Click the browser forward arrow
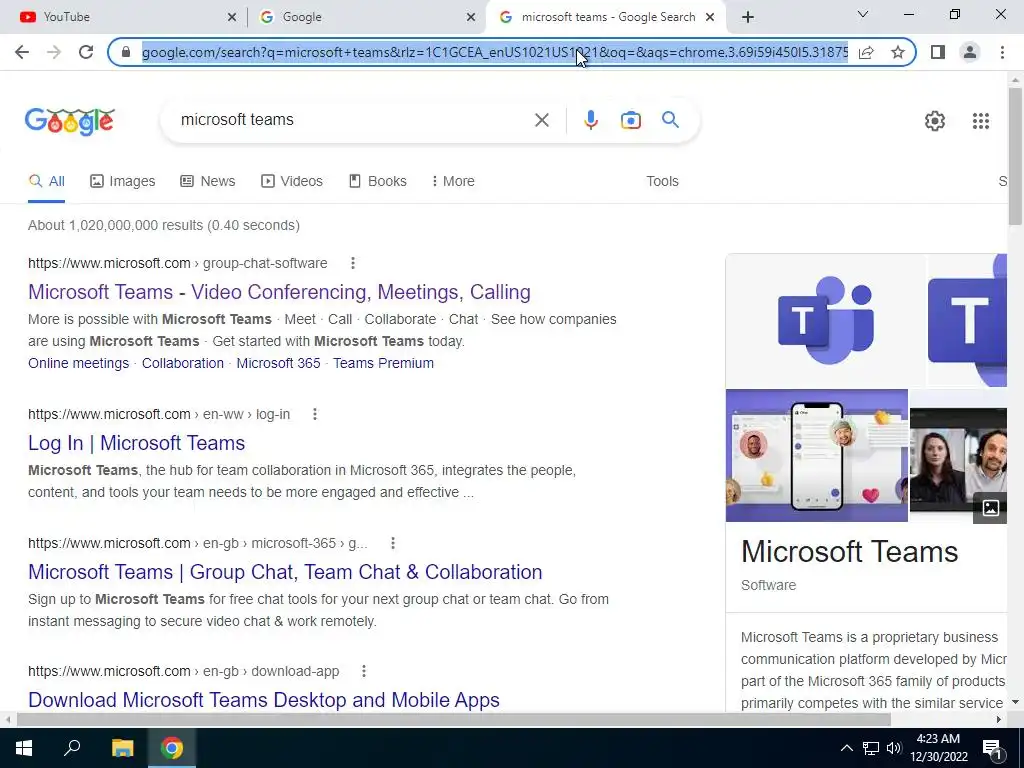 pos(54,52)
